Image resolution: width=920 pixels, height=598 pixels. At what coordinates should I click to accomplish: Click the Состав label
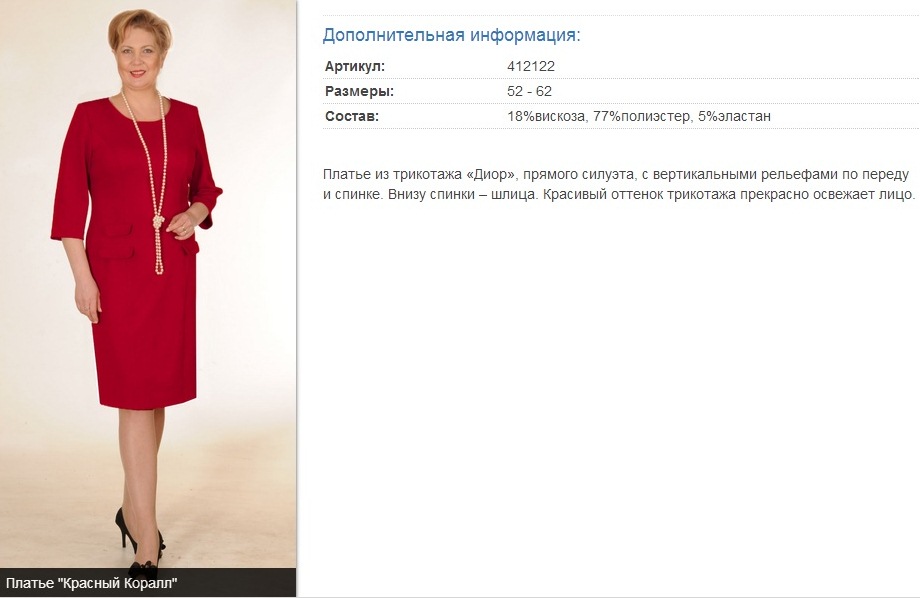coord(352,116)
